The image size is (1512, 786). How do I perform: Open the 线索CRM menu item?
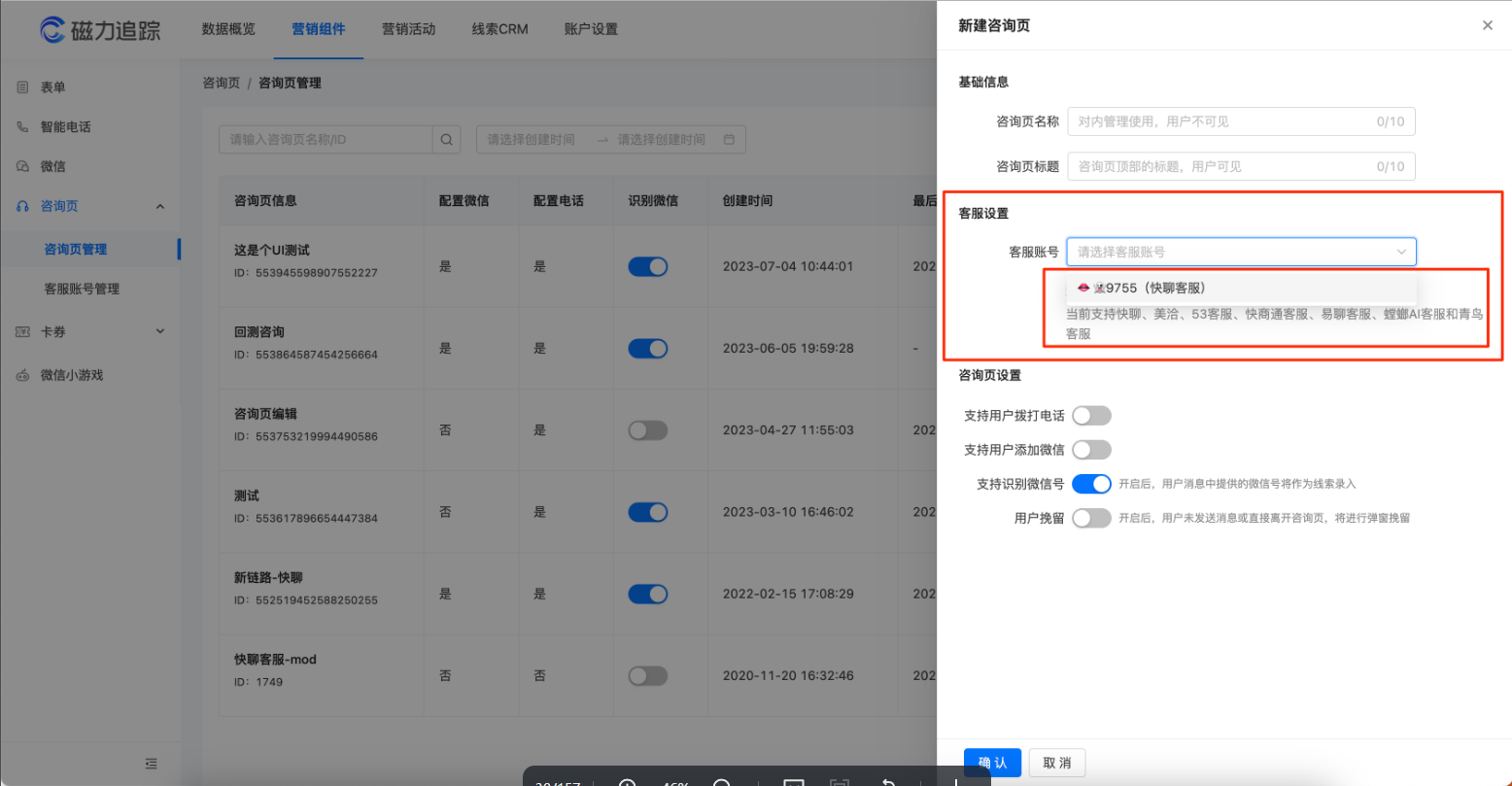point(499,29)
